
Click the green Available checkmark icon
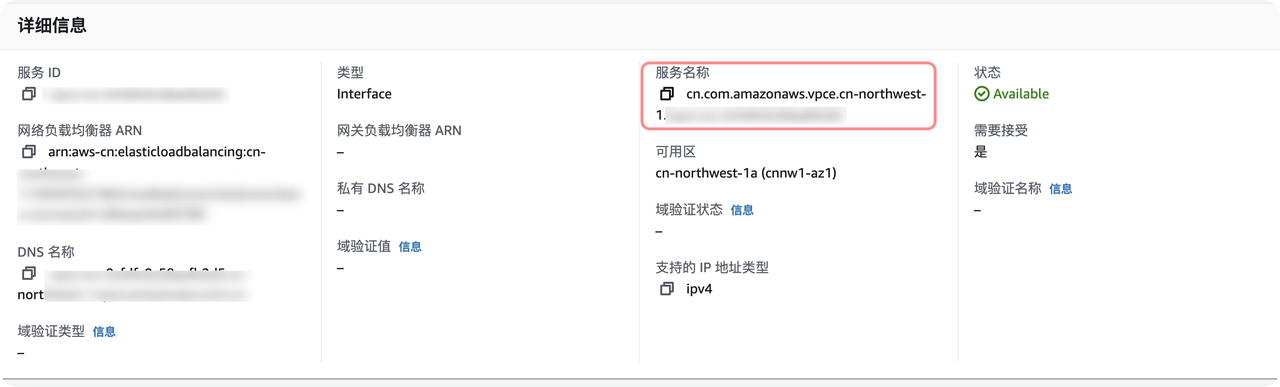click(982, 94)
